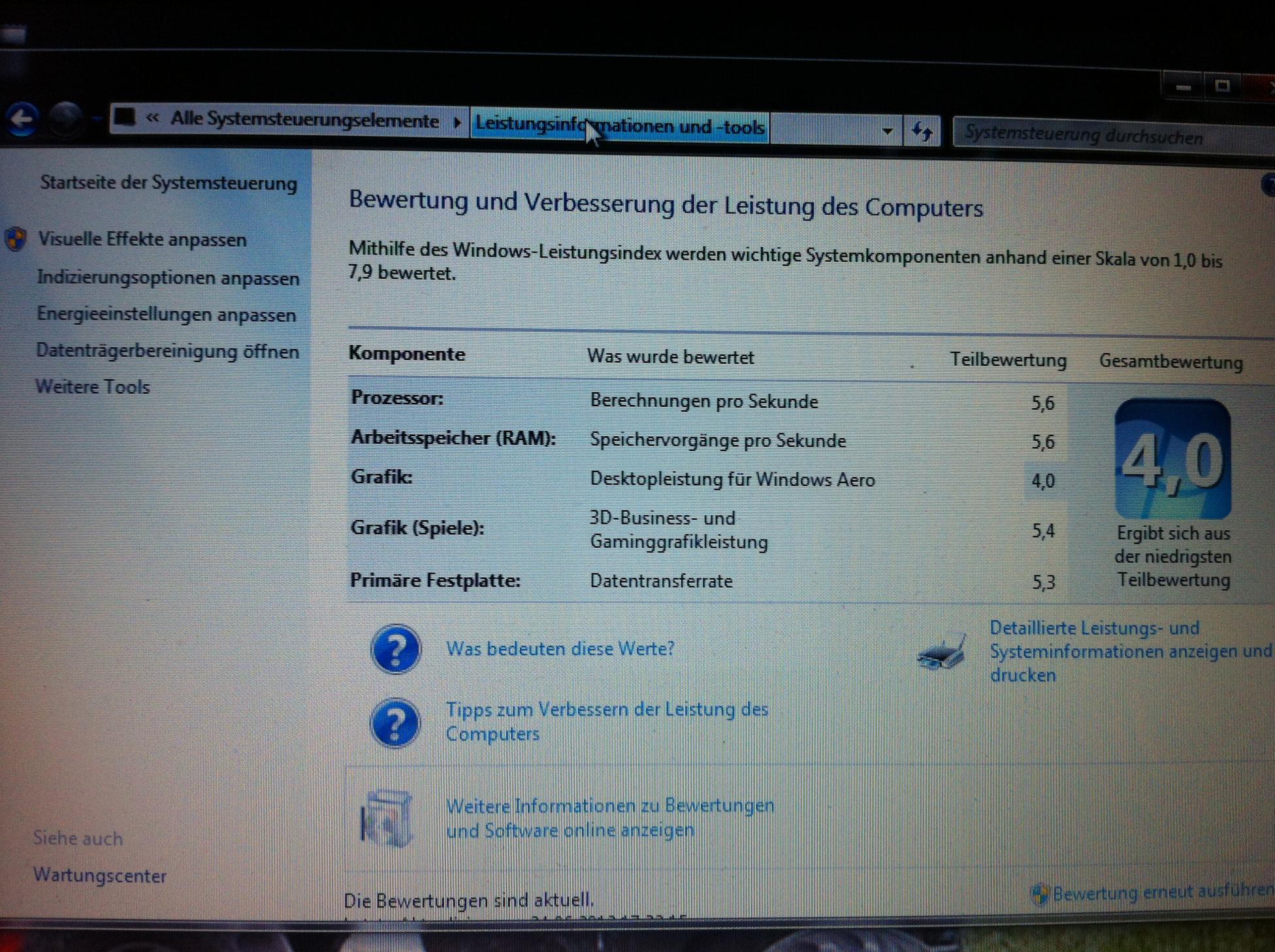1275x952 pixels.
Task: Click the question mark icon beside 'Was bedeuten diese Werte?'
Action: [x=395, y=649]
